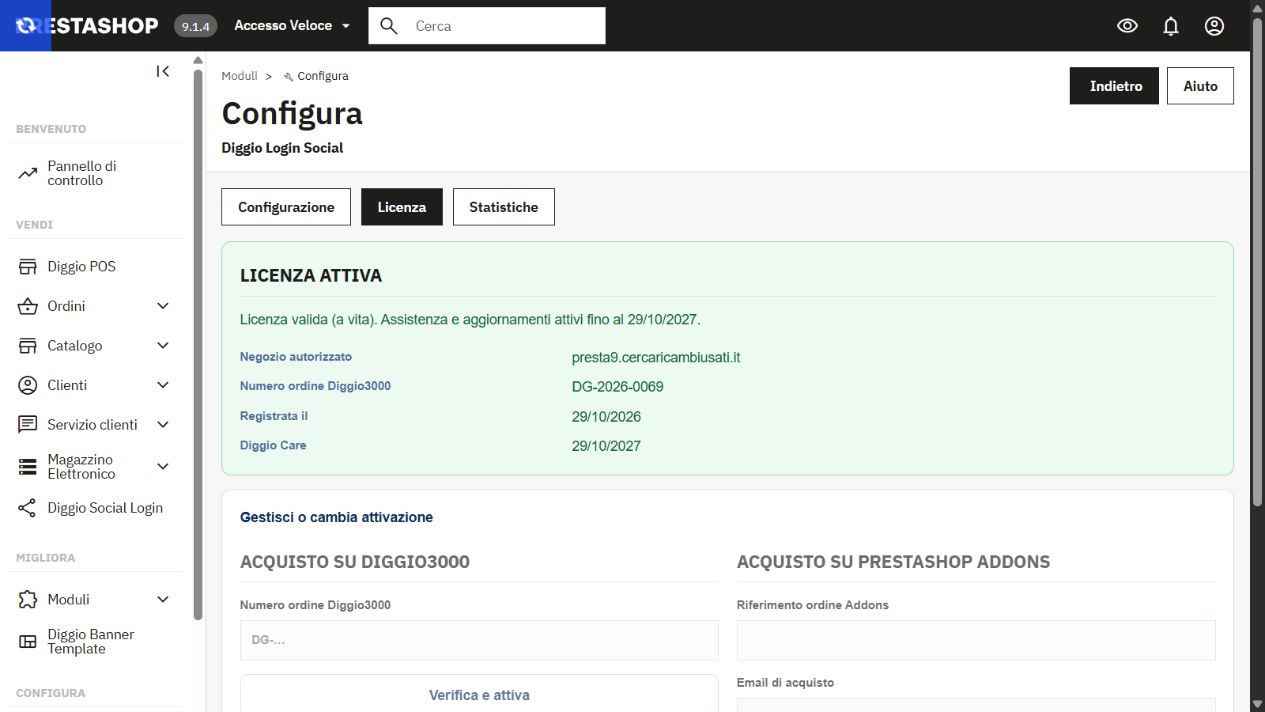This screenshot has height=712, width=1265.
Task: Click the wrench icon in breadcrumb
Action: click(x=289, y=77)
